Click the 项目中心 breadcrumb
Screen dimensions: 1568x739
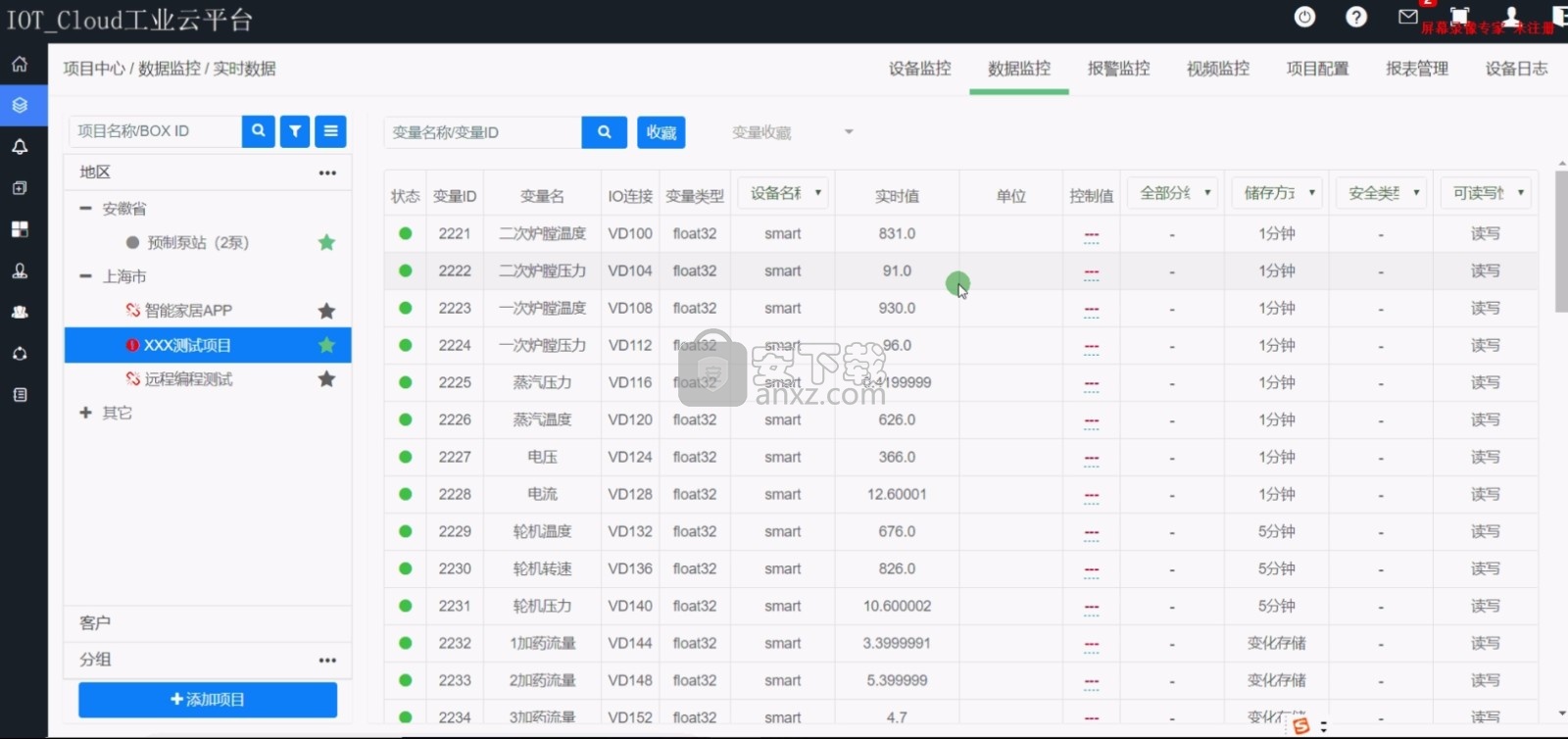click(x=94, y=69)
